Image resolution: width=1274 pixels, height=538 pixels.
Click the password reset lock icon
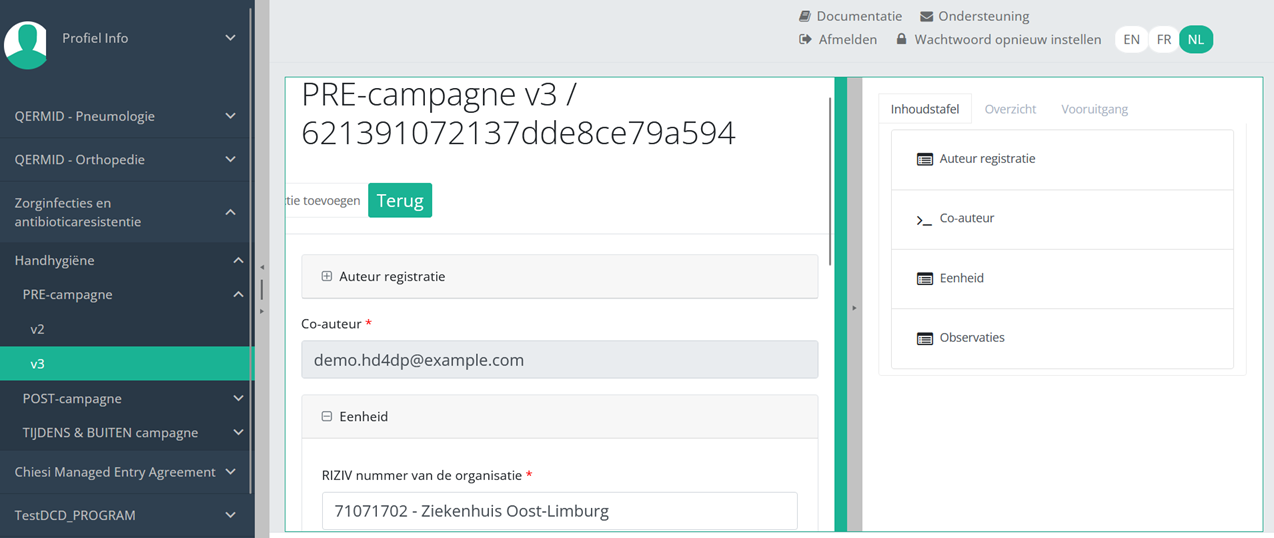901,39
